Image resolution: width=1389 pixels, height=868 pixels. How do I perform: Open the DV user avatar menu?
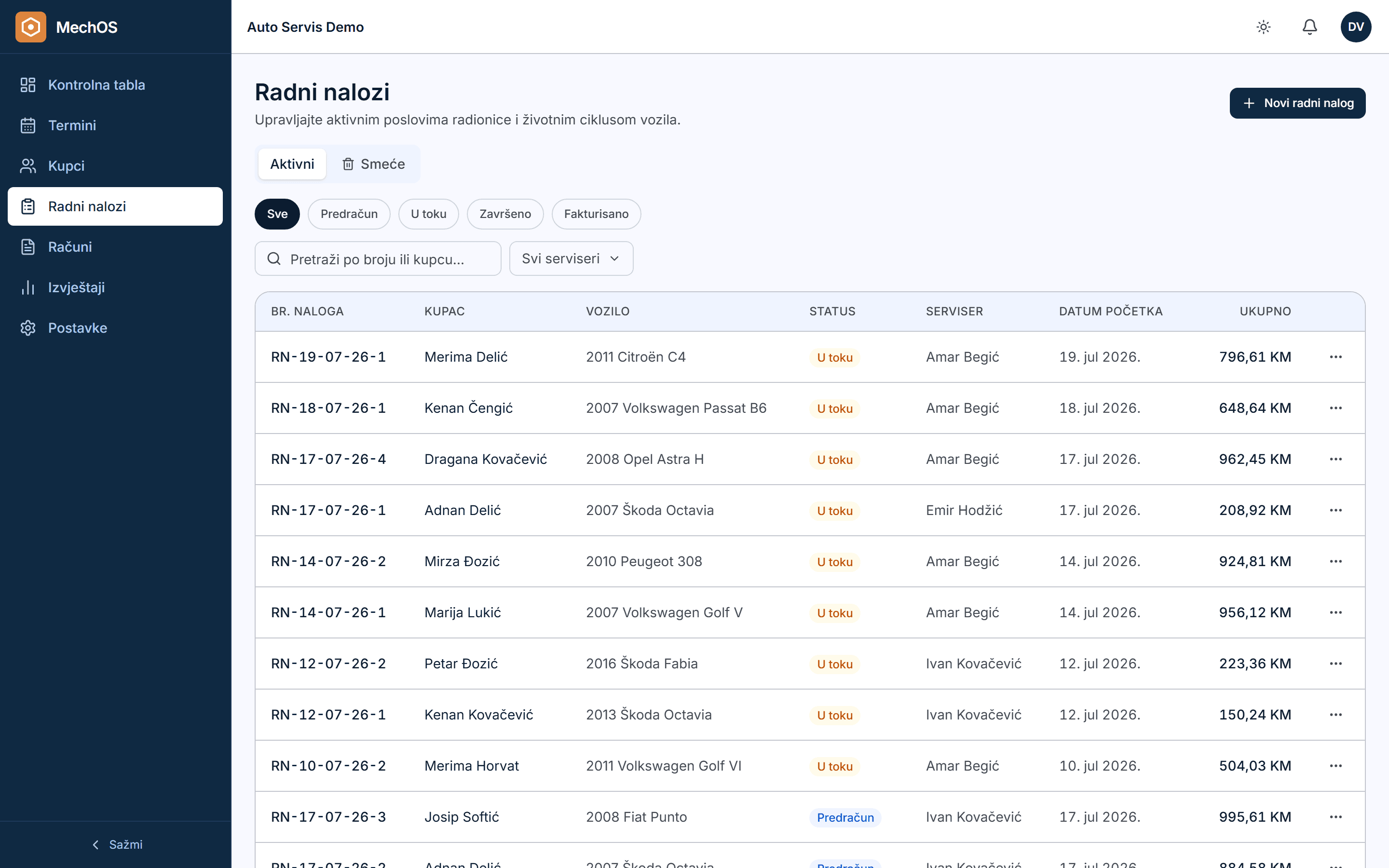(x=1356, y=27)
